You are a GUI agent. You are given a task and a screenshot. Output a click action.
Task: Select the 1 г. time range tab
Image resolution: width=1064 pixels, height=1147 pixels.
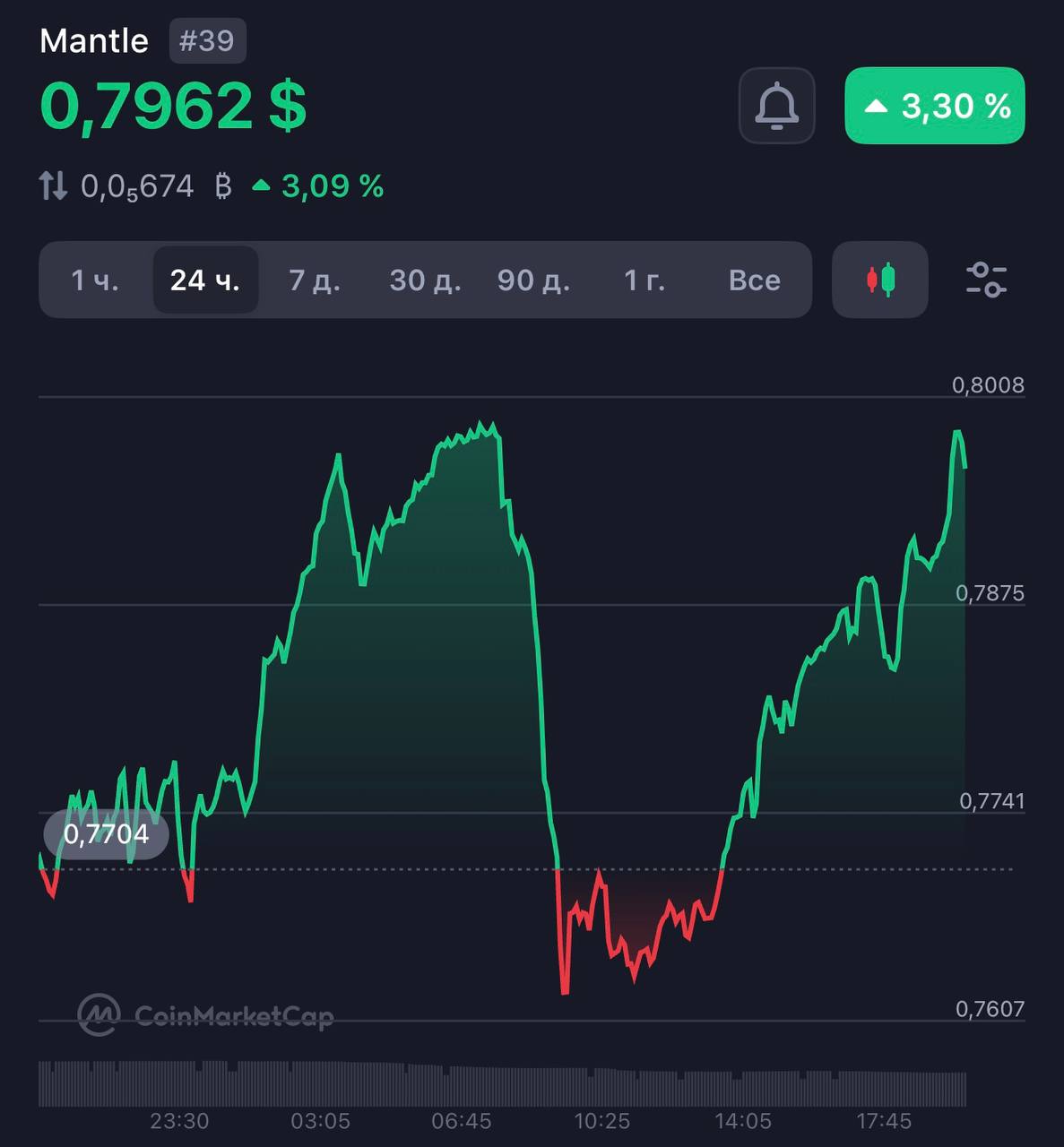point(644,280)
